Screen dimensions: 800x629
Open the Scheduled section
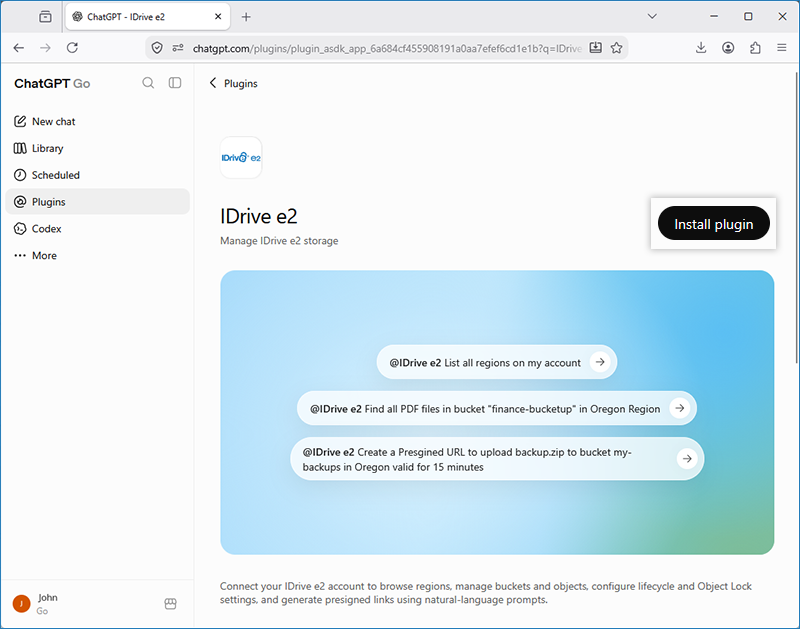tap(97, 175)
